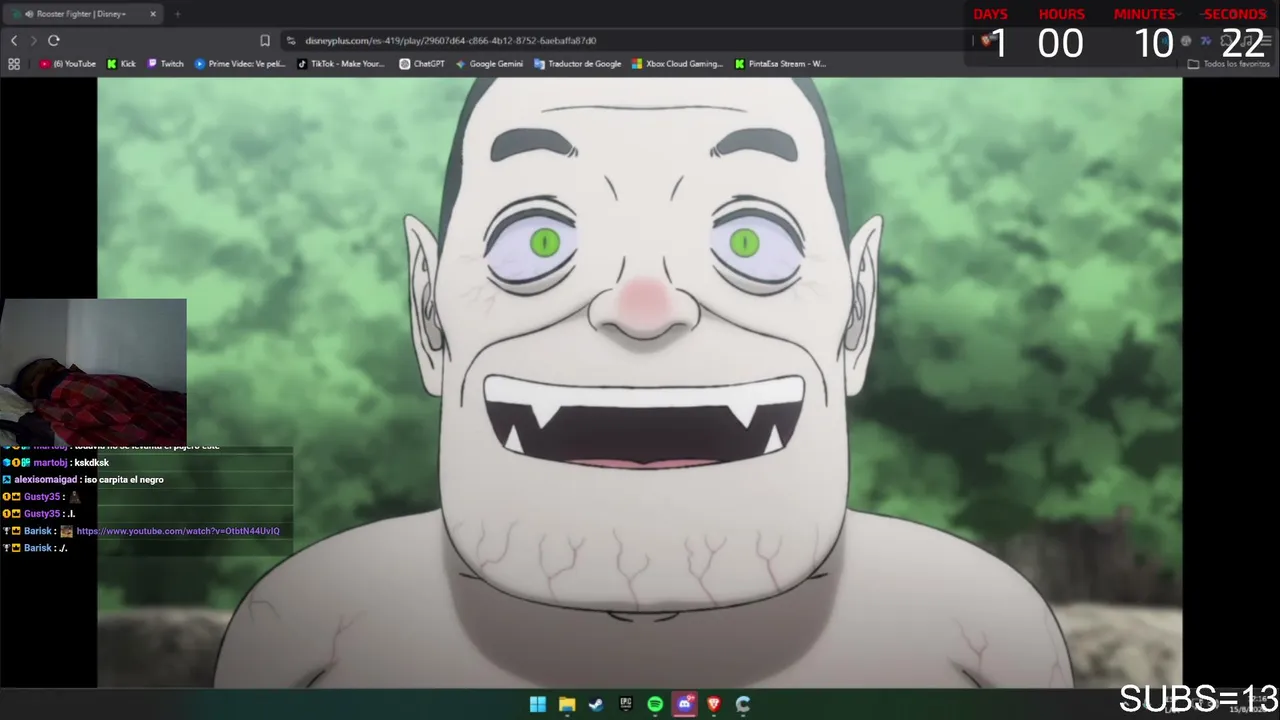Image resolution: width=1280 pixels, height=720 pixels.
Task: Open the Prime Video bookmark
Action: 240,64
